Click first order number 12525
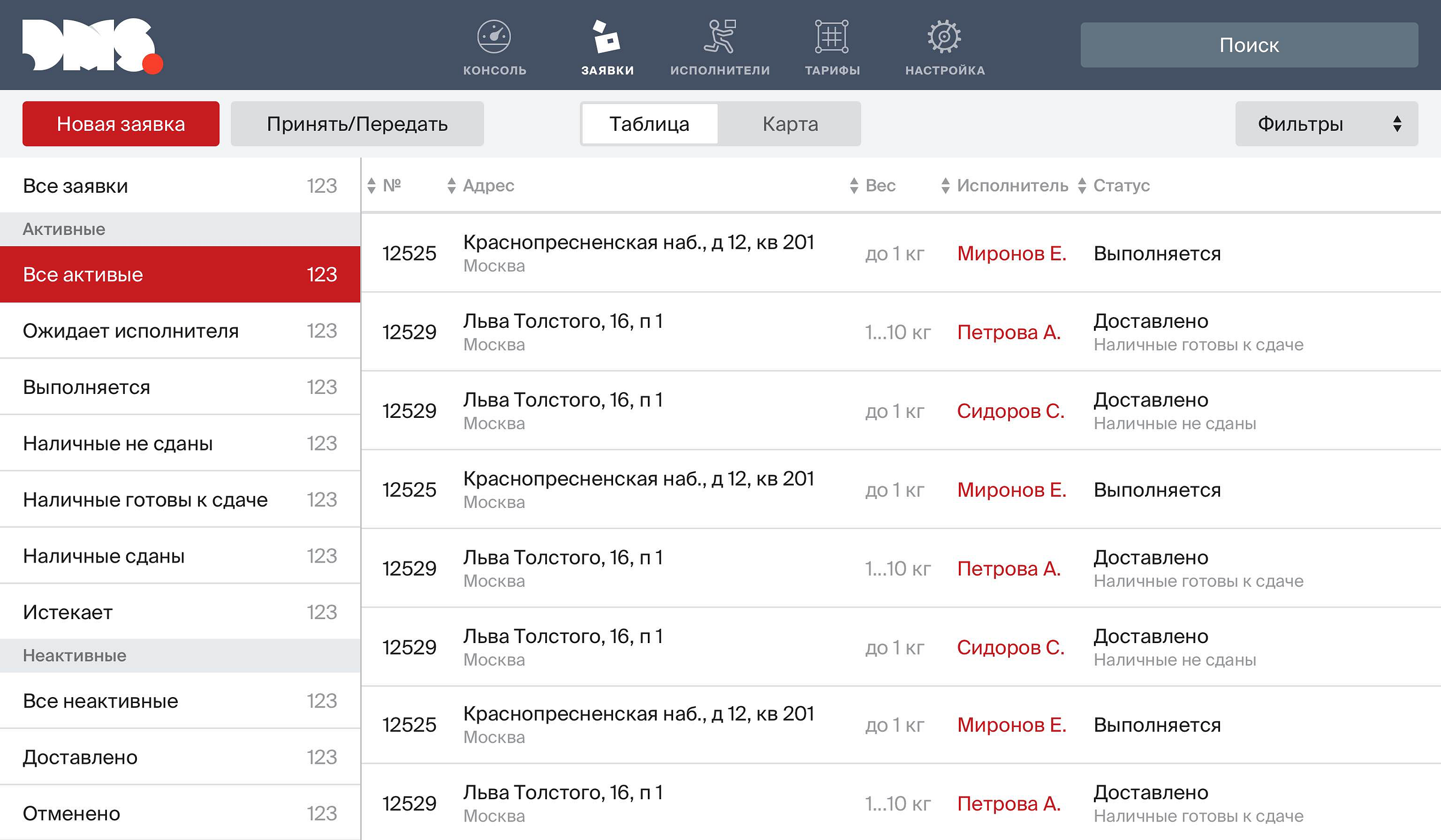The image size is (1441, 840). [409, 253]
